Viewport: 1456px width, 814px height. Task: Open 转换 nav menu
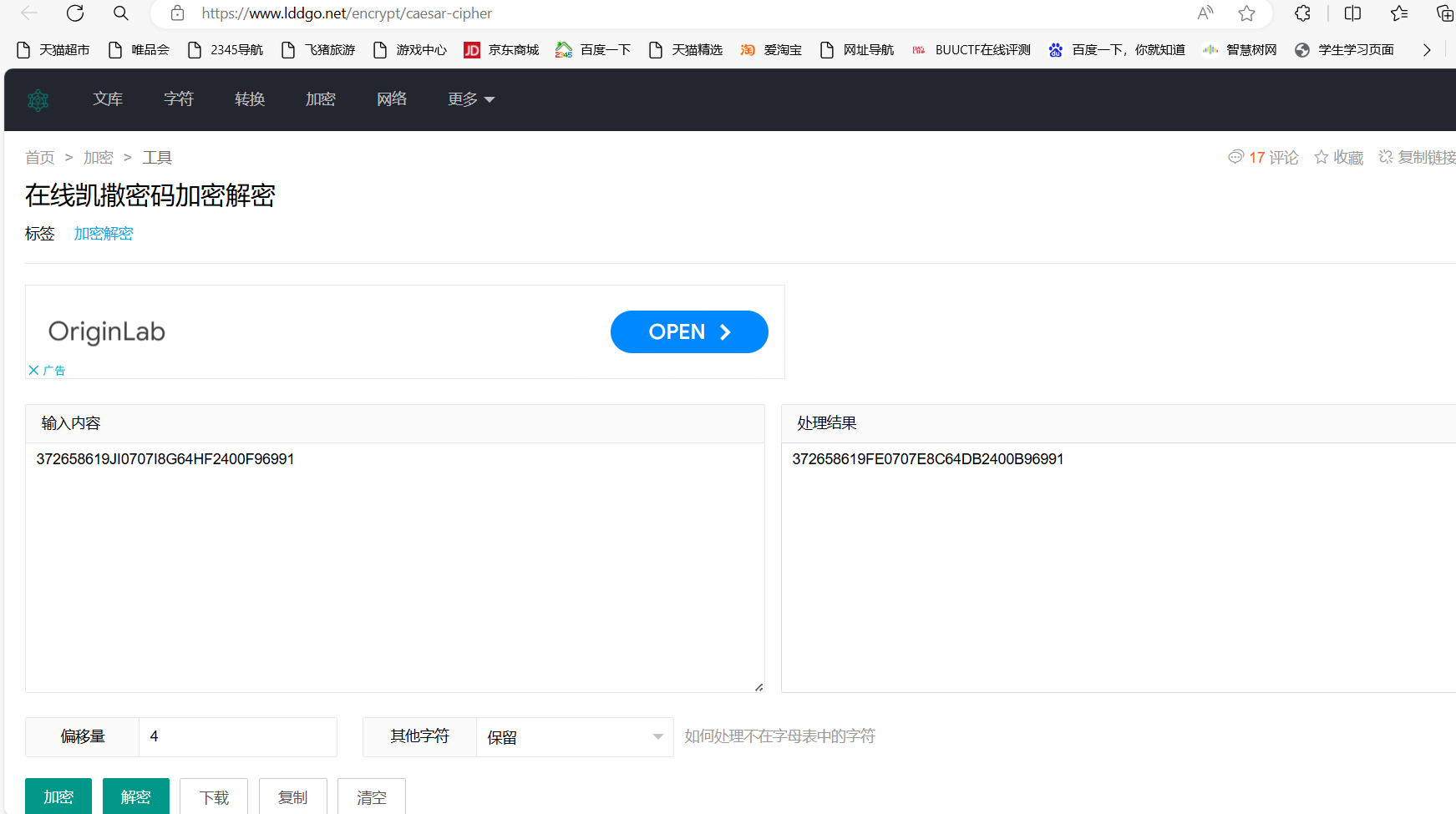tap(250, 99)
